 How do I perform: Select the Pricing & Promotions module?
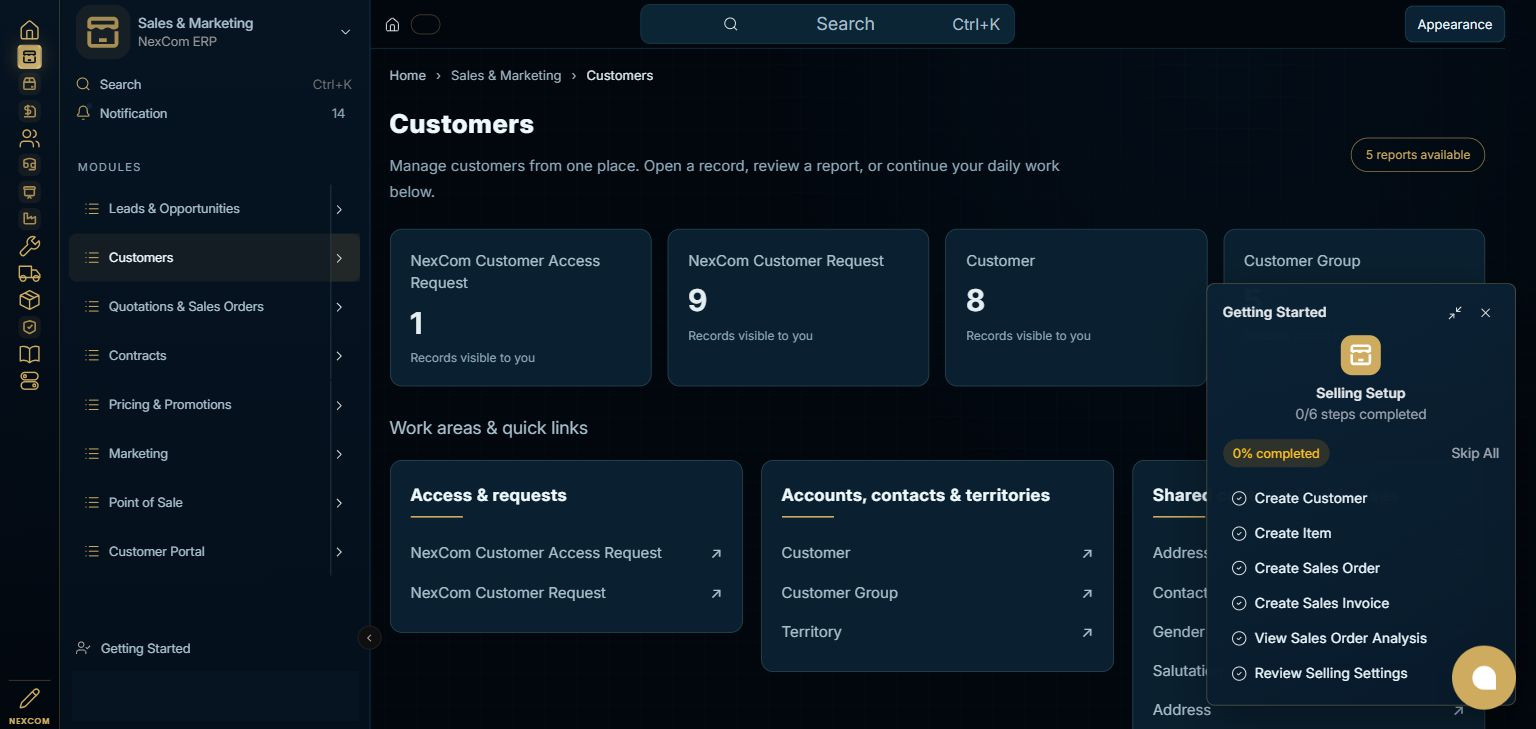click(200, 405)
